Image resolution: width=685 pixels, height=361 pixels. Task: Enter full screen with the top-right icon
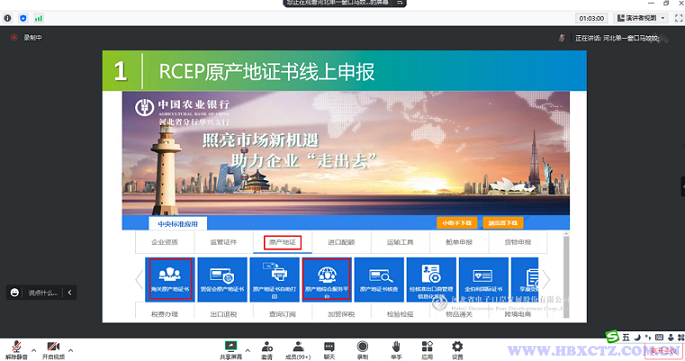[678, 18]
